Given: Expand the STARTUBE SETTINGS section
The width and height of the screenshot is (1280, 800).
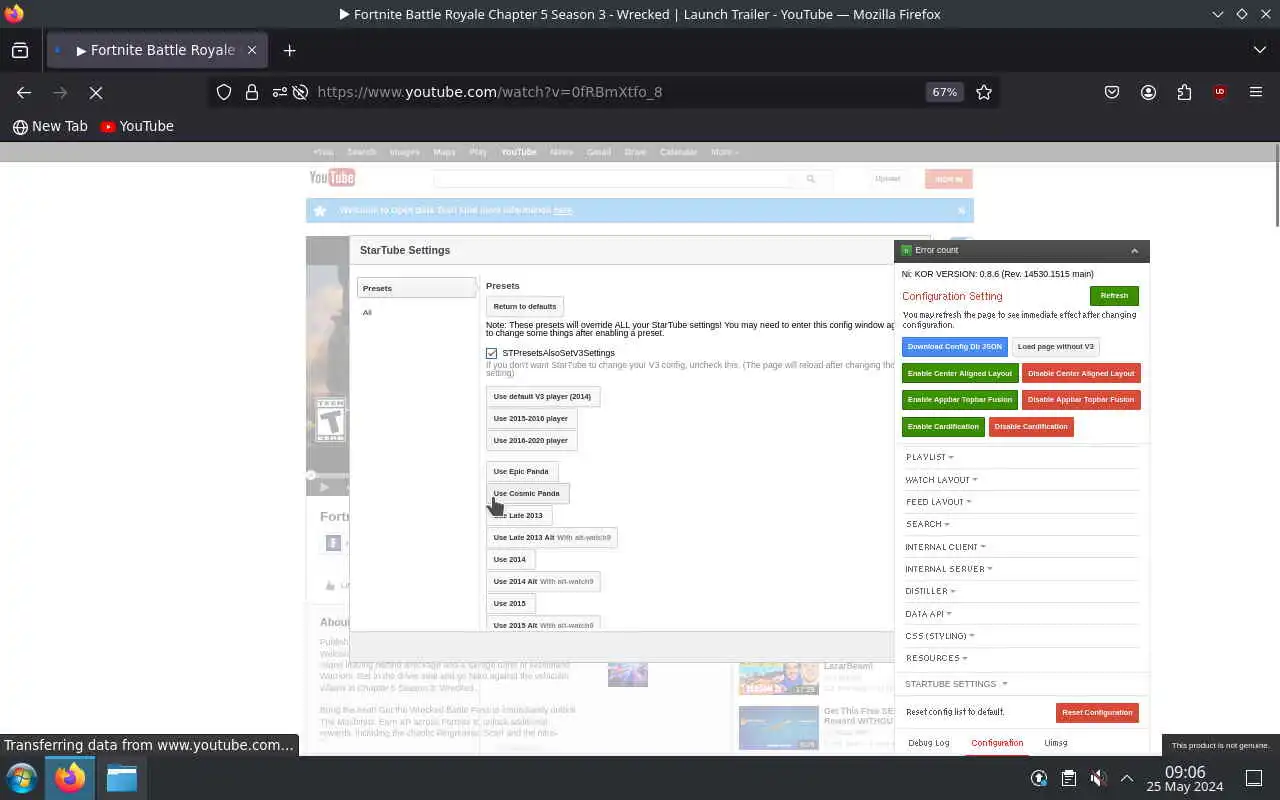Looking at the screenshot, I should [x=955, y=684].
